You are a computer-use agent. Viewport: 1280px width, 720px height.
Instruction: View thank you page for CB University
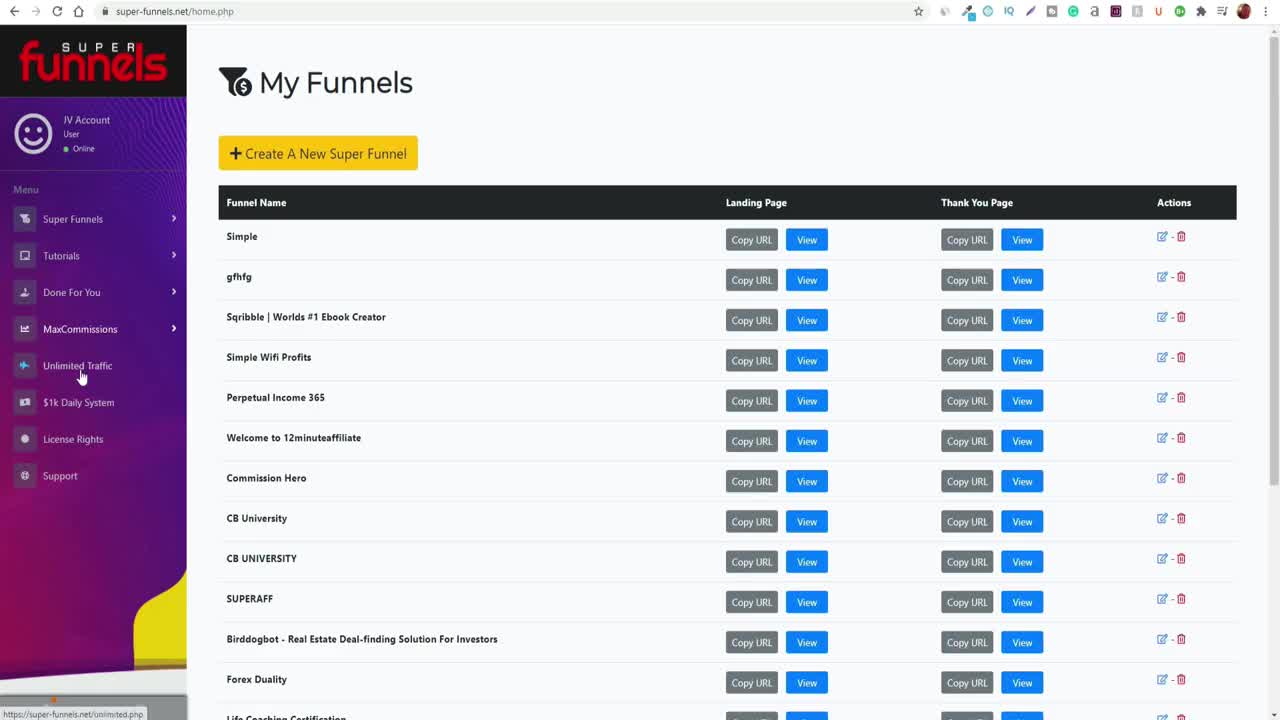click(1021, 522)
